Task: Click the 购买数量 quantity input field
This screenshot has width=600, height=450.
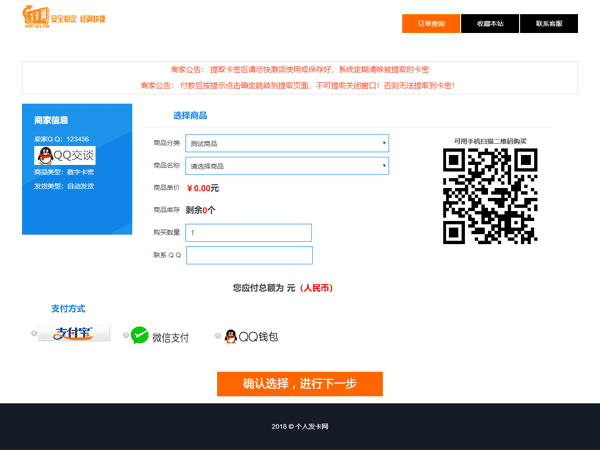Action: 249,232
